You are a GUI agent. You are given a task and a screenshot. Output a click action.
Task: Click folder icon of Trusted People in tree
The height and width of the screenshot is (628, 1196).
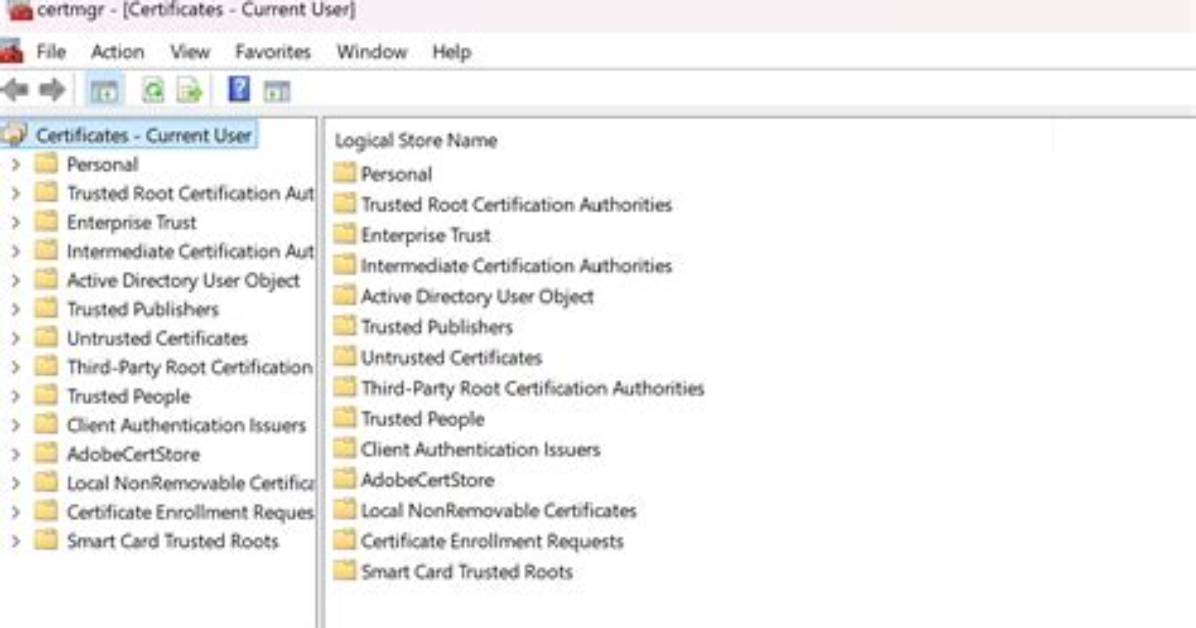[47, 395]
